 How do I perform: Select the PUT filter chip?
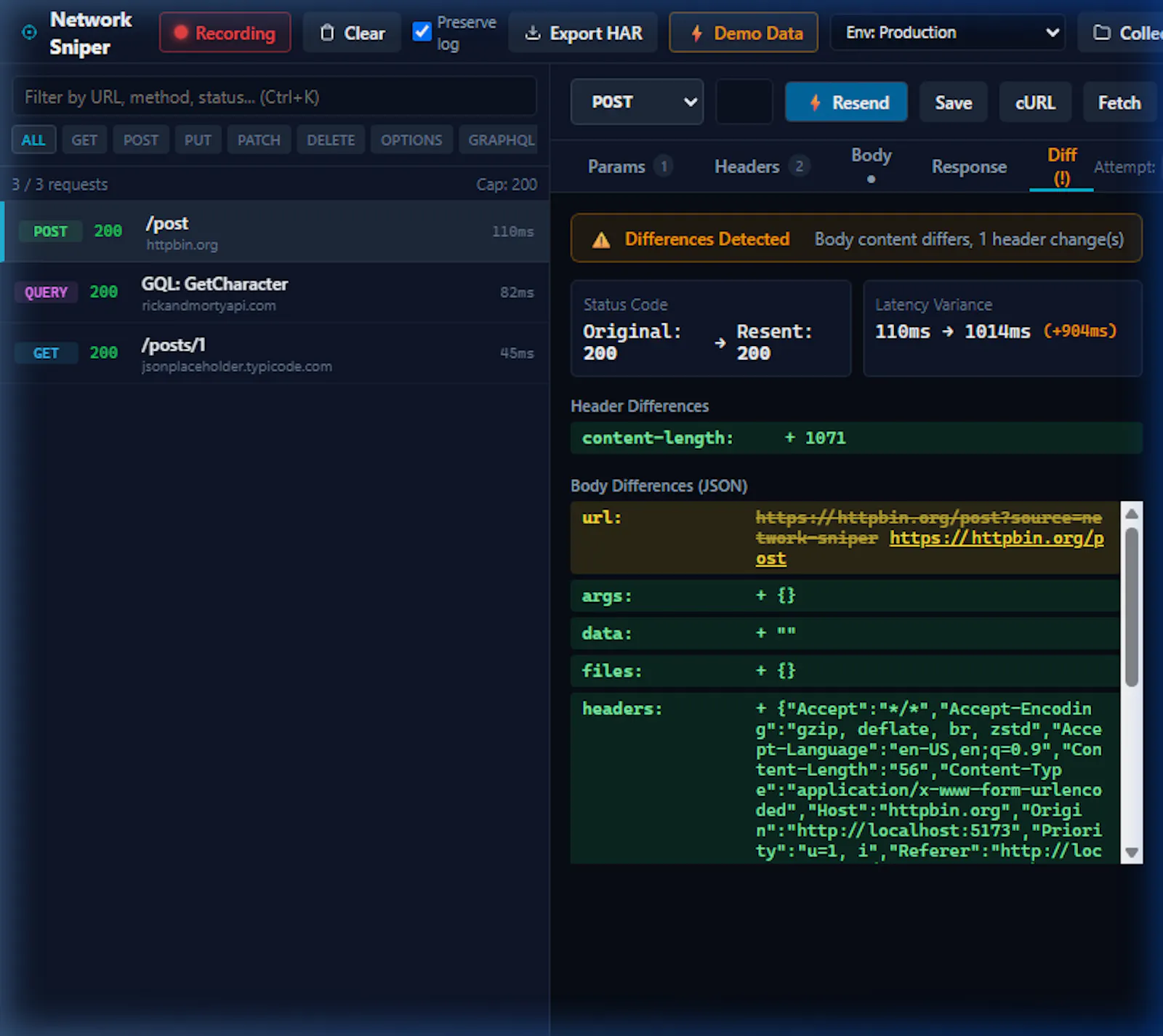(x=198, y=140)
